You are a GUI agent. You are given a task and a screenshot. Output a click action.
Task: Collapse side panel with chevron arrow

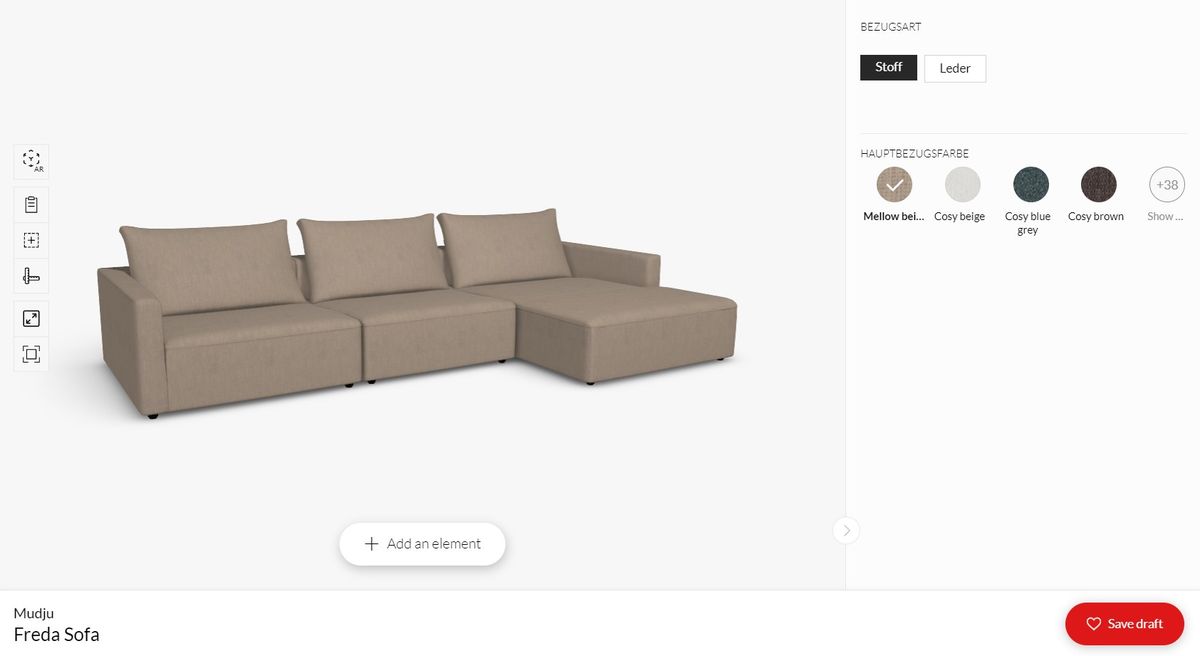[846, 530]
